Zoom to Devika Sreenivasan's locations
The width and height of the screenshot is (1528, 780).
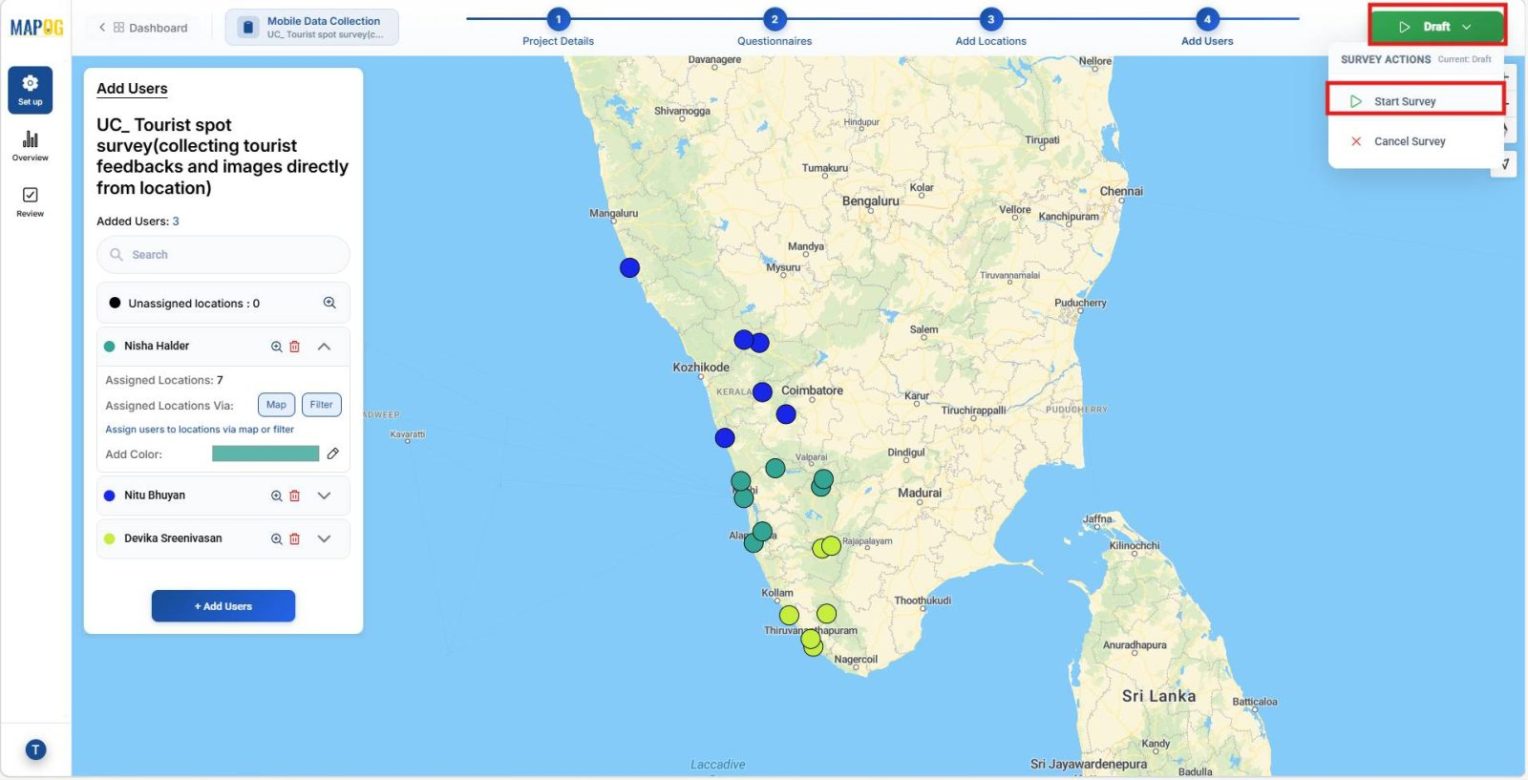point(277,539)
